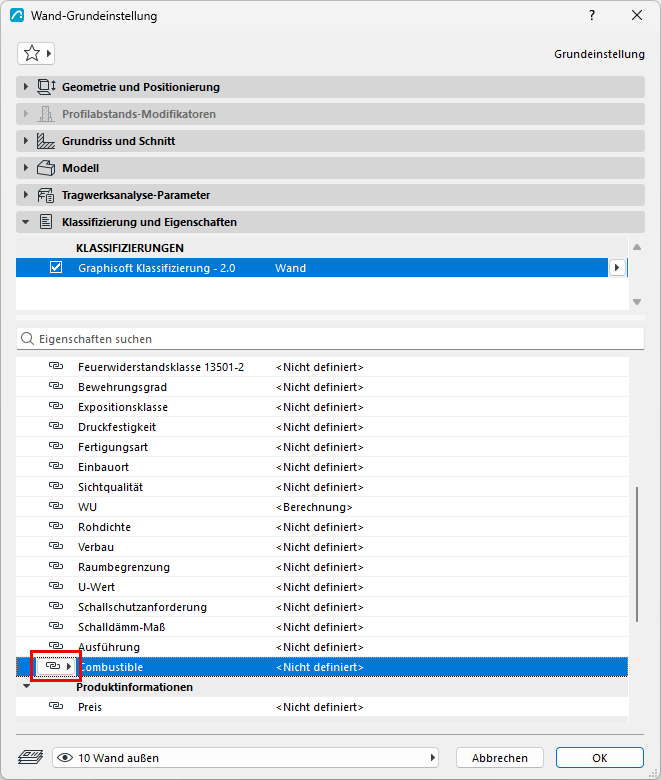Select the Schallschutzanforderung property label
Viewport: 661px width, 780px height.
coord(142,607)
